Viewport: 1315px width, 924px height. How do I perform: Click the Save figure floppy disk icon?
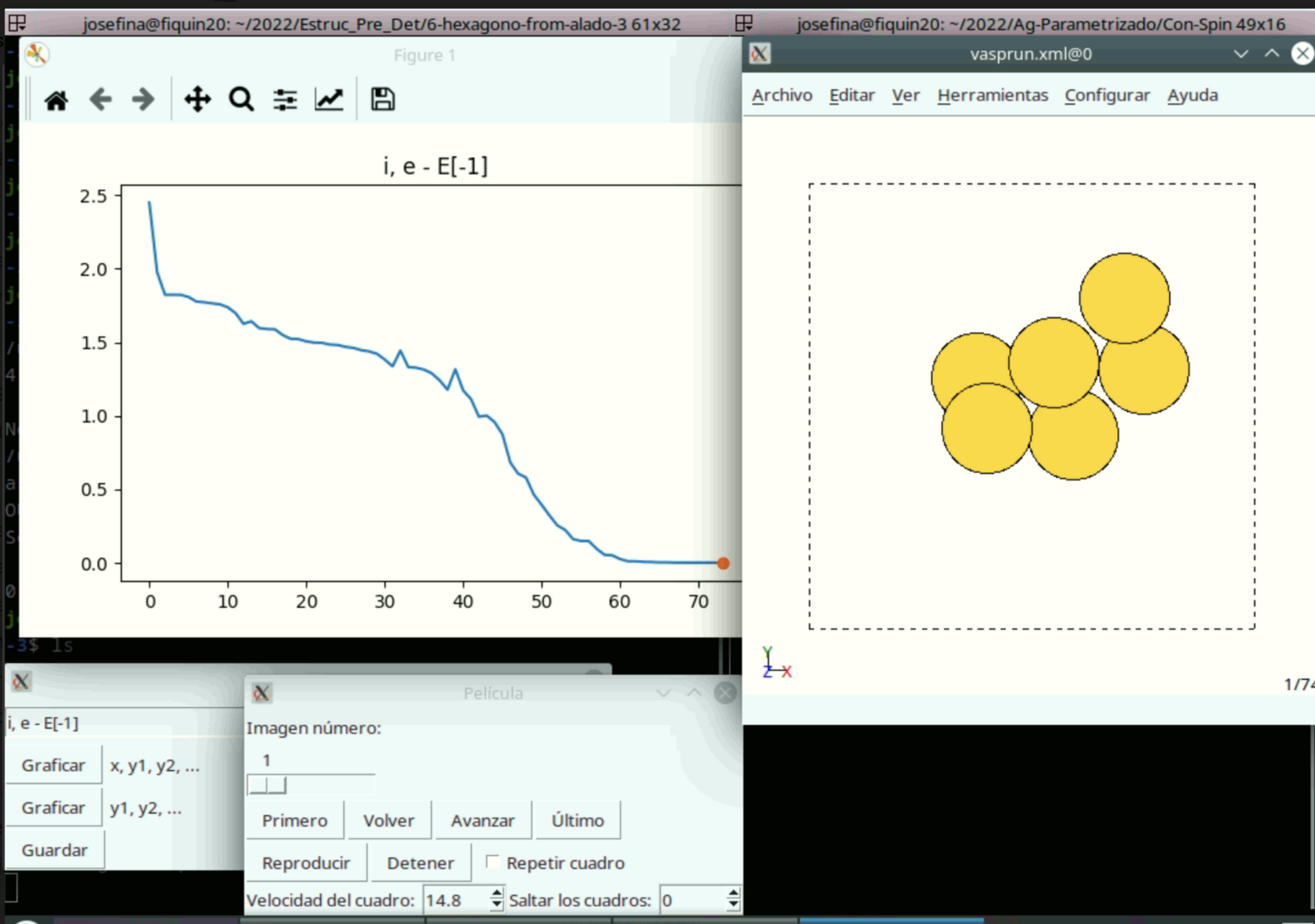click(383, 100)
